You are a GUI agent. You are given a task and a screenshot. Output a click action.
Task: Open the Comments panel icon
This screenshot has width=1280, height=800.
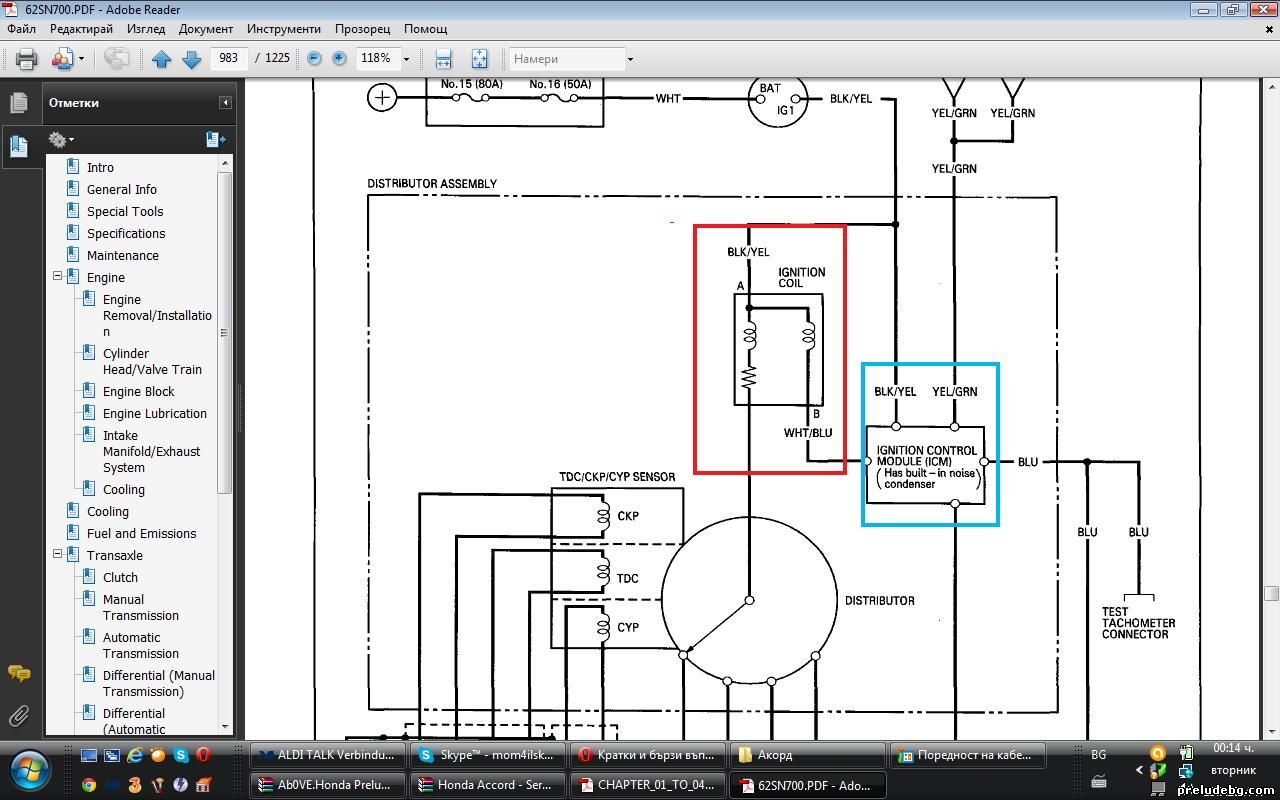(18, 673)
